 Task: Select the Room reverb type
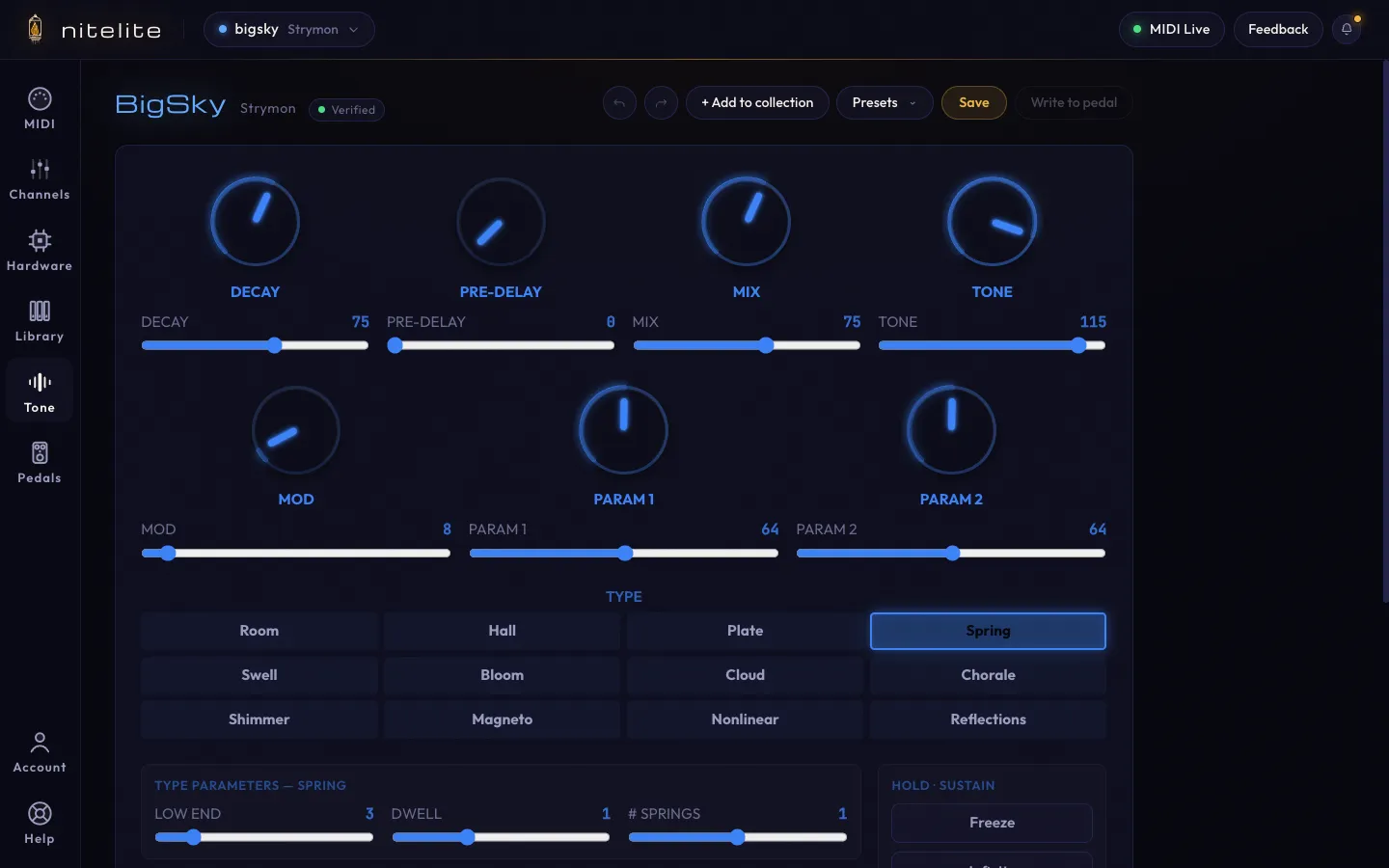click(259, 631)
